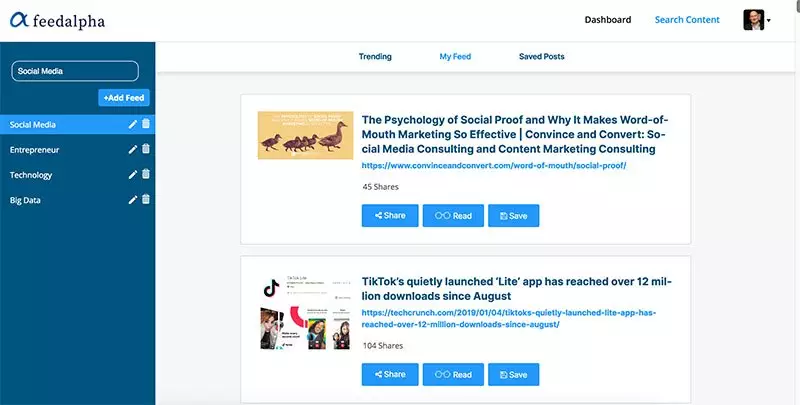Click the ducks thumbnail image
800x405 pixels.
tap(305, 135)
